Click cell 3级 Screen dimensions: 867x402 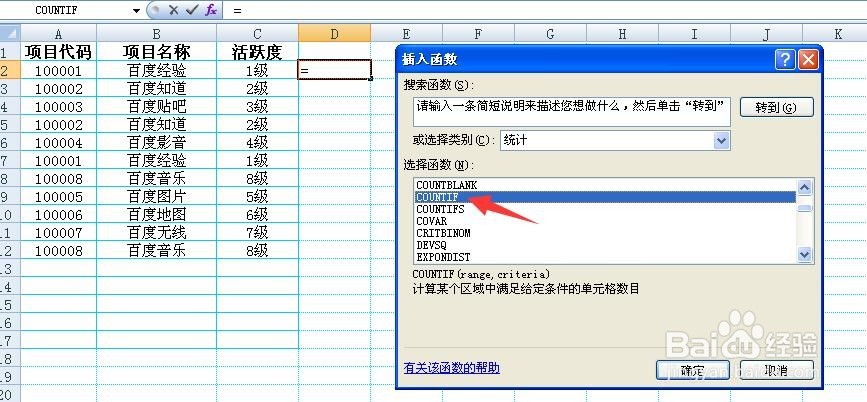(257, 106)
